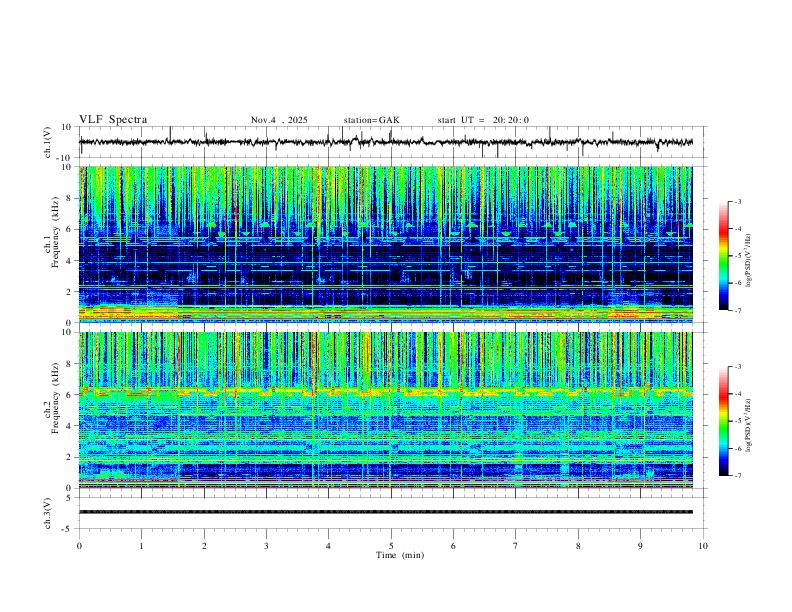Click the ch.2 spectrogram plot
The height and width of the screenshot is (612, 792).
click(386, 410)
